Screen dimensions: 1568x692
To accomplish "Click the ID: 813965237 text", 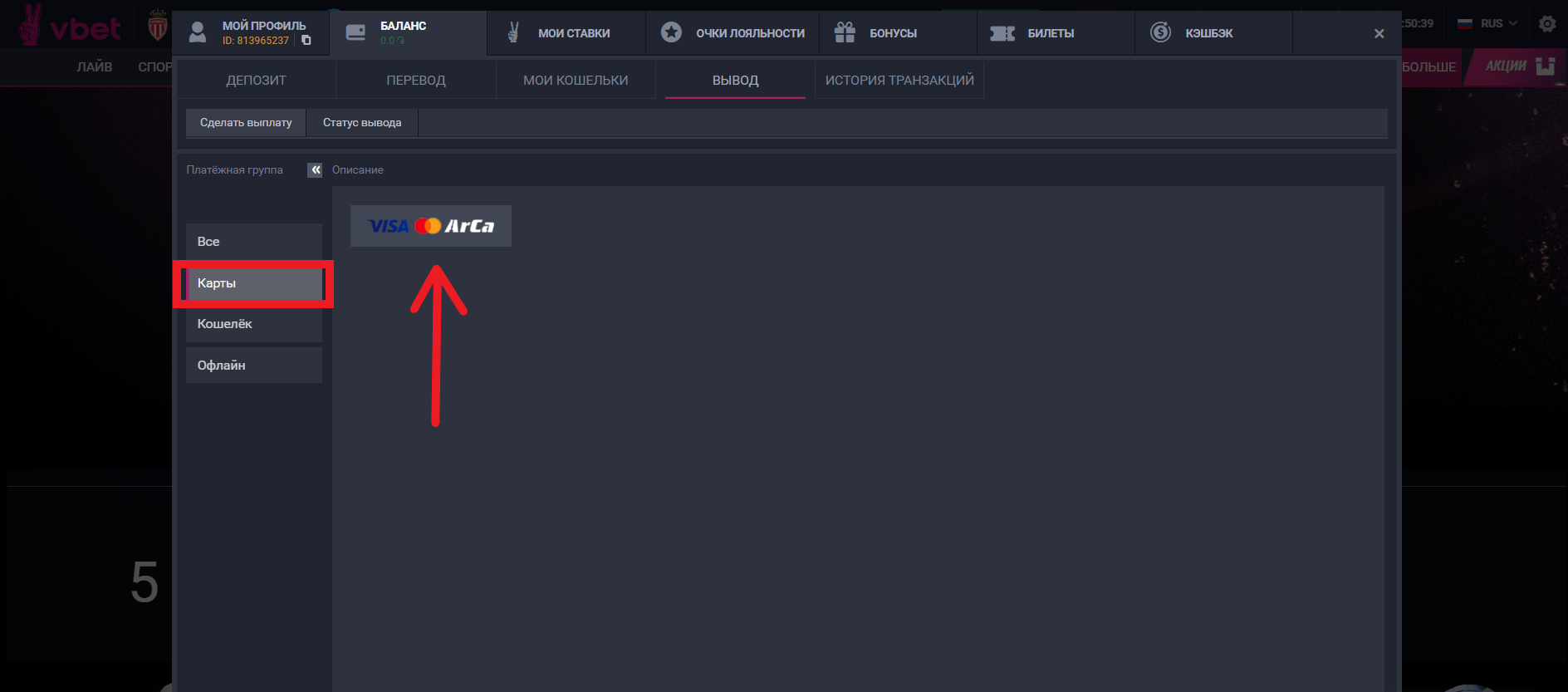I will [x=256, y=41].
